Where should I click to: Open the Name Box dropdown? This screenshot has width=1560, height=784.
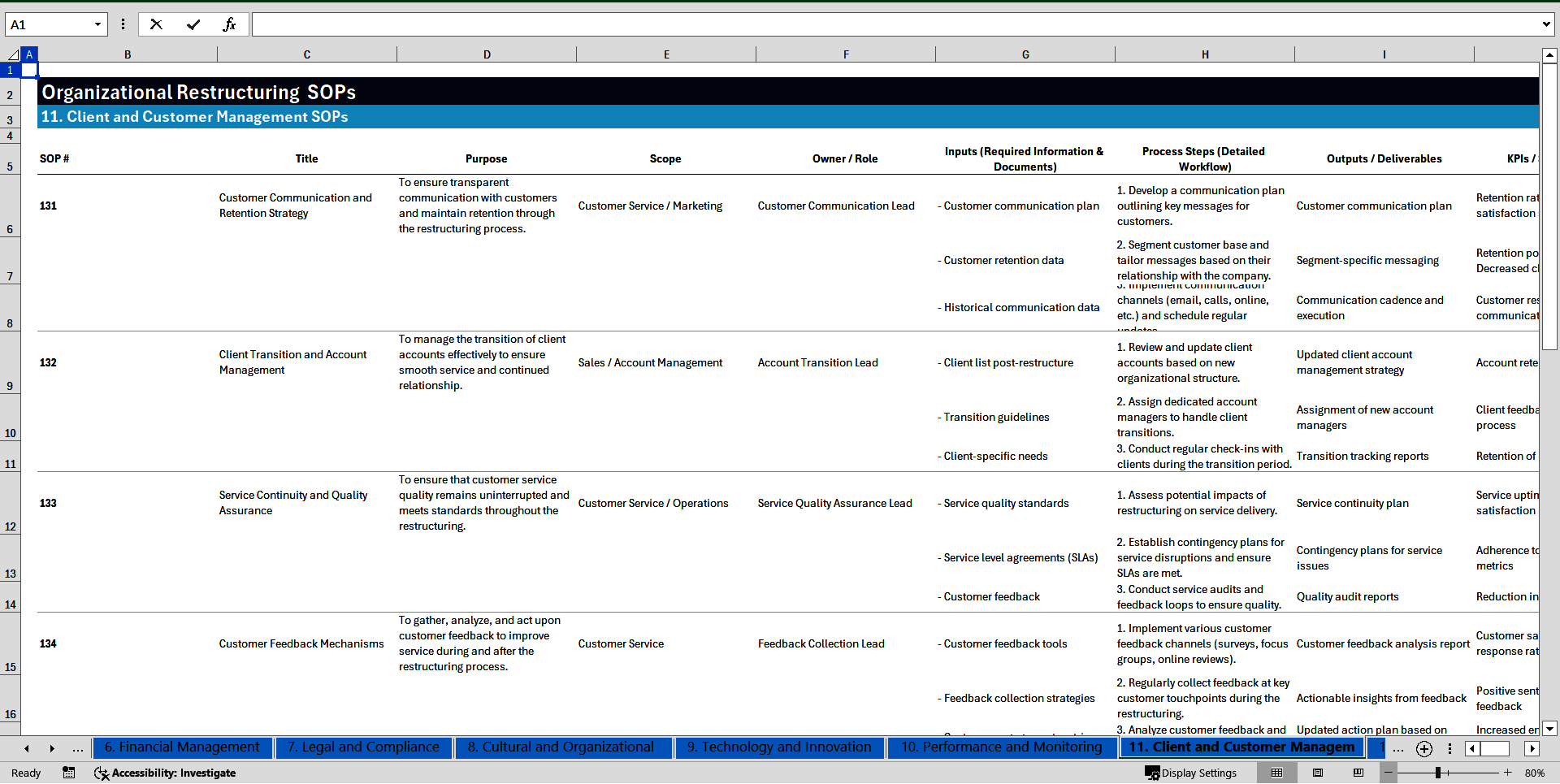tap(97, 24)
